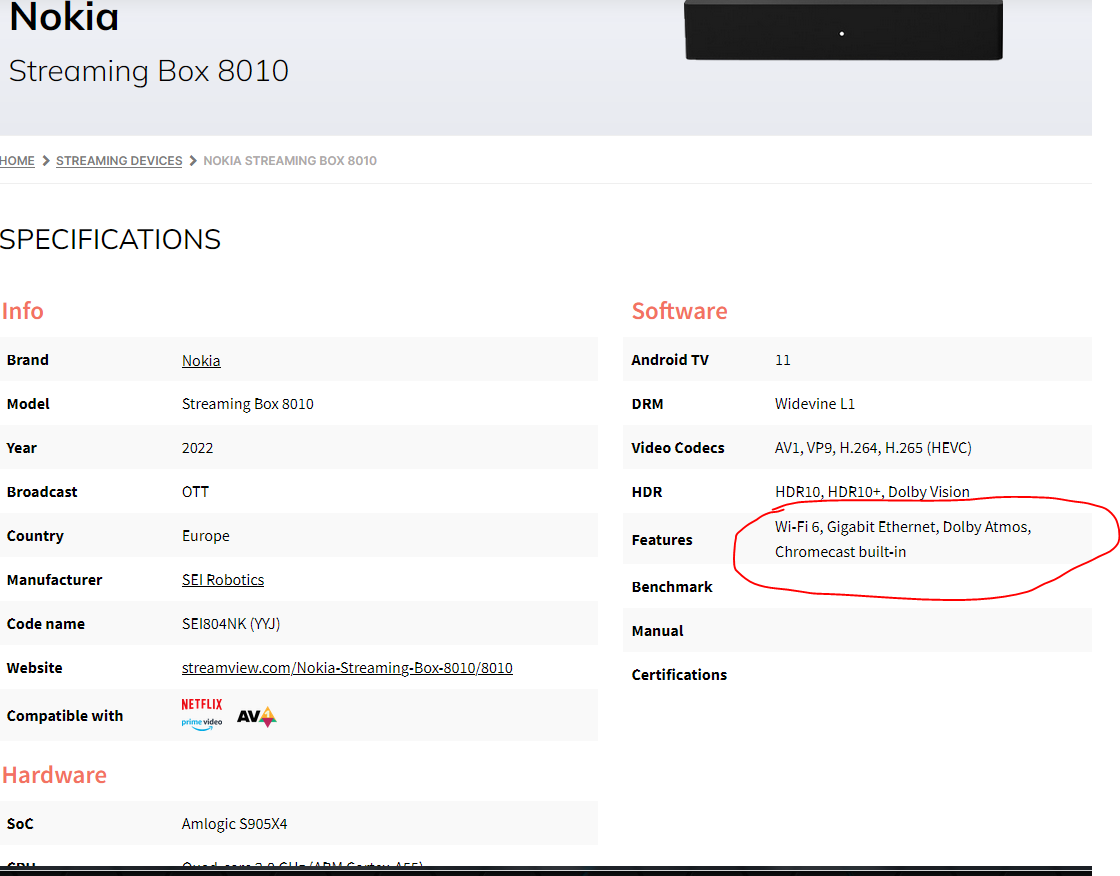Click the Nokia page title
1120x876 pixels.
[x=64, y=16]
